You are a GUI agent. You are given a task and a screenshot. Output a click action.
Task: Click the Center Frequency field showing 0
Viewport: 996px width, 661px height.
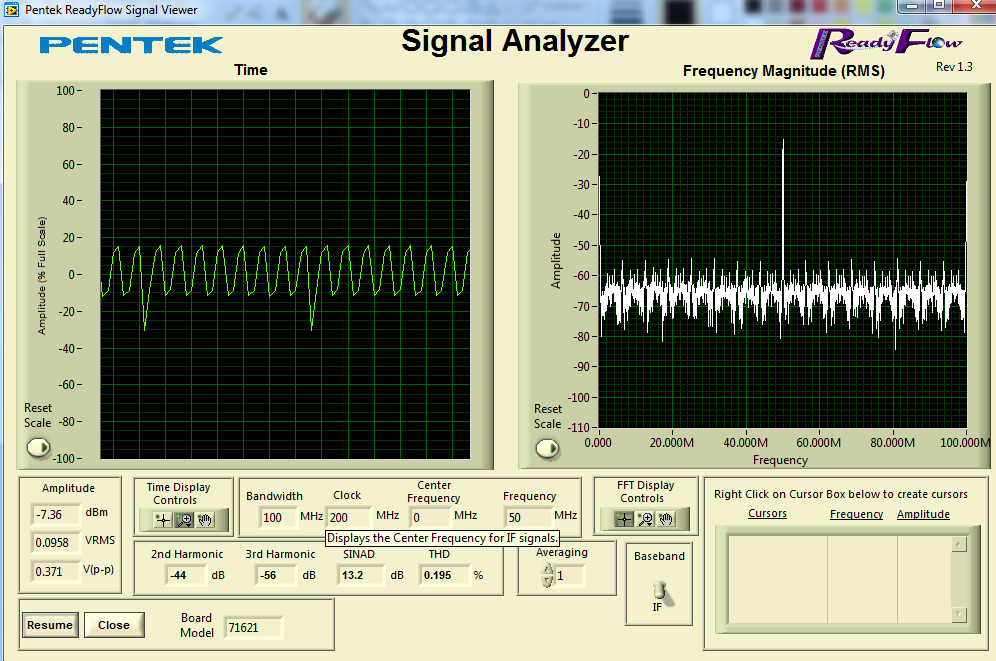(430, 517)
